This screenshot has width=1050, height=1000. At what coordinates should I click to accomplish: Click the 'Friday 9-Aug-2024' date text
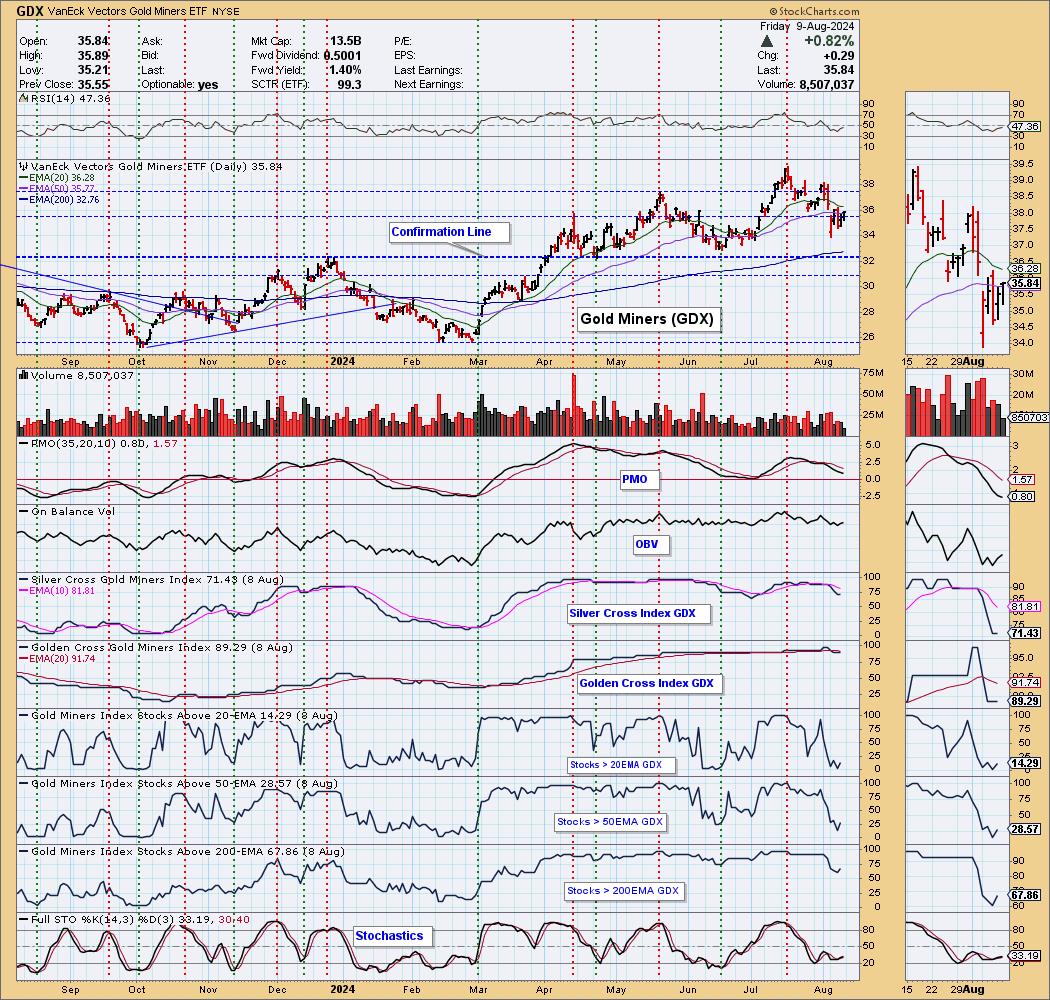coord(807,26)
